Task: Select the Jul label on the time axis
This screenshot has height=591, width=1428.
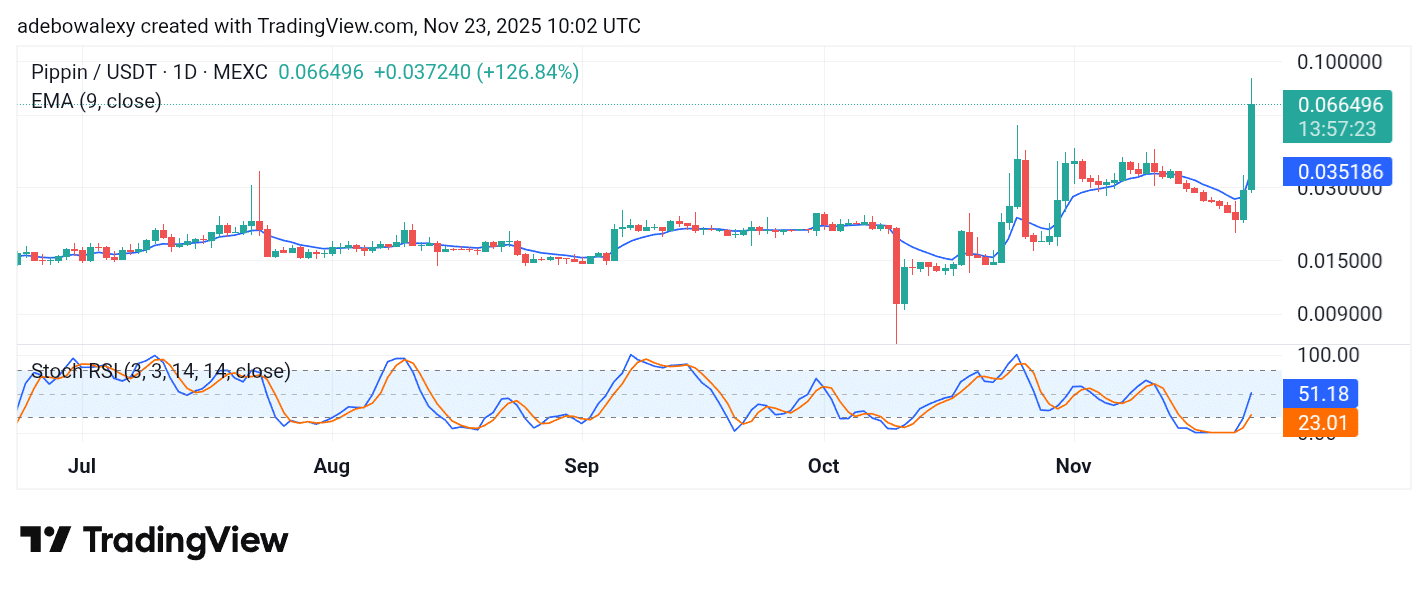Action: pos(82,465)
